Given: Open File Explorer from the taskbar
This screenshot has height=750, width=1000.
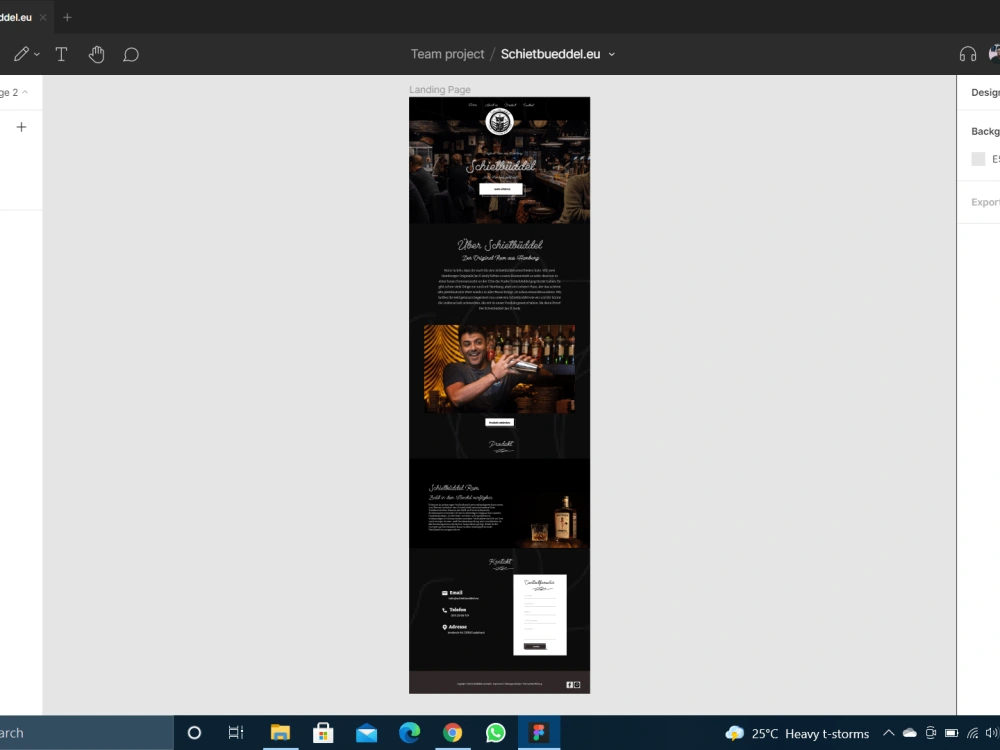Looking at the screenshot, I should point(280,732).
